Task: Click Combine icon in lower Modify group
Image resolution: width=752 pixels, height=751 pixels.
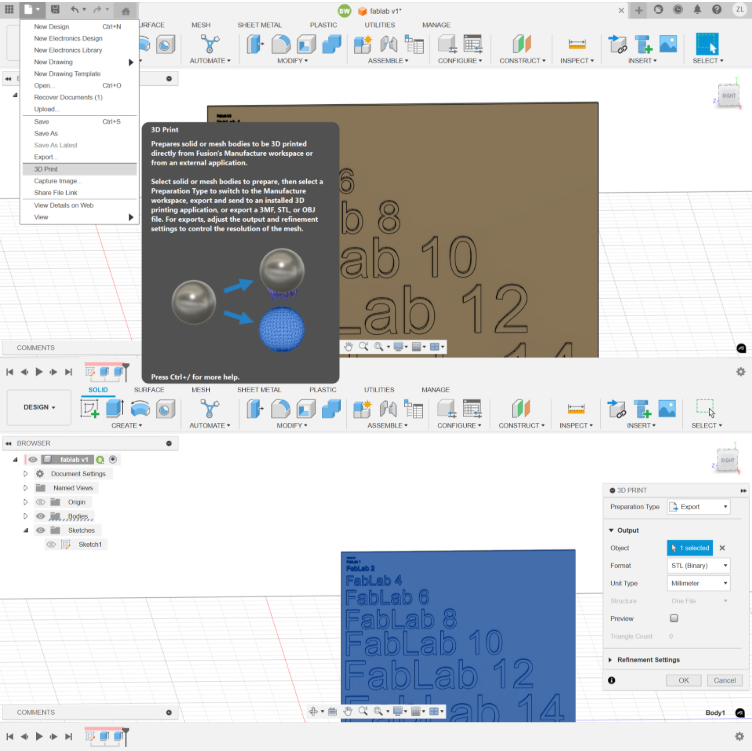Action: click(x=331, y=409)
